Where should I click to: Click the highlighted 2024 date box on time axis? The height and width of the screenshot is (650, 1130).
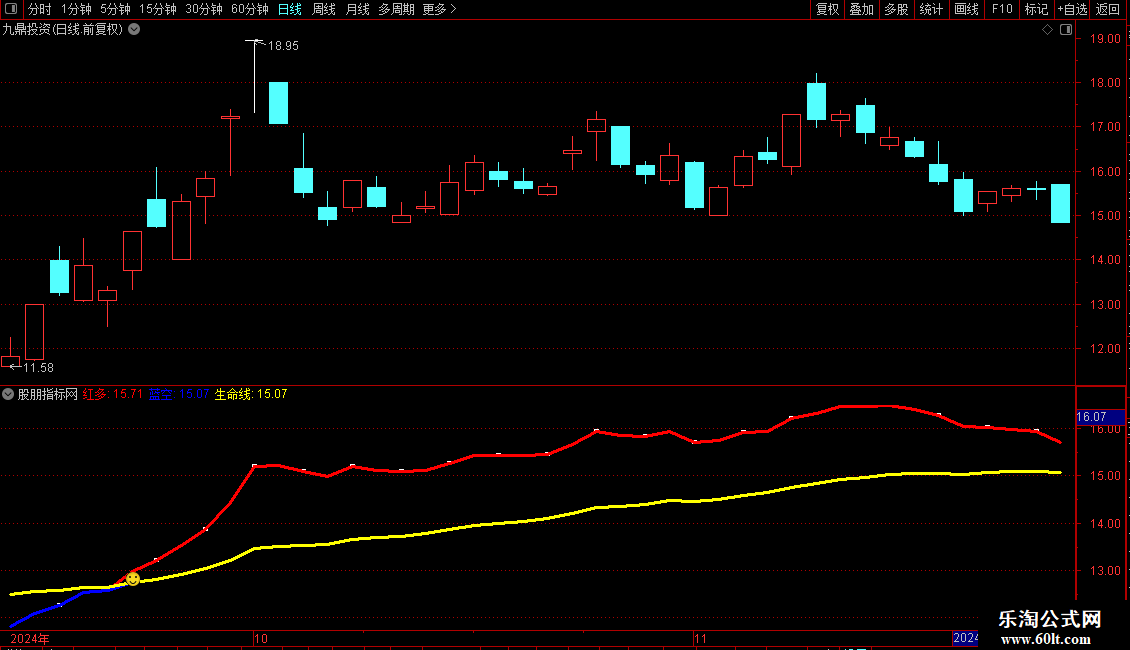[x=966, y=638]
